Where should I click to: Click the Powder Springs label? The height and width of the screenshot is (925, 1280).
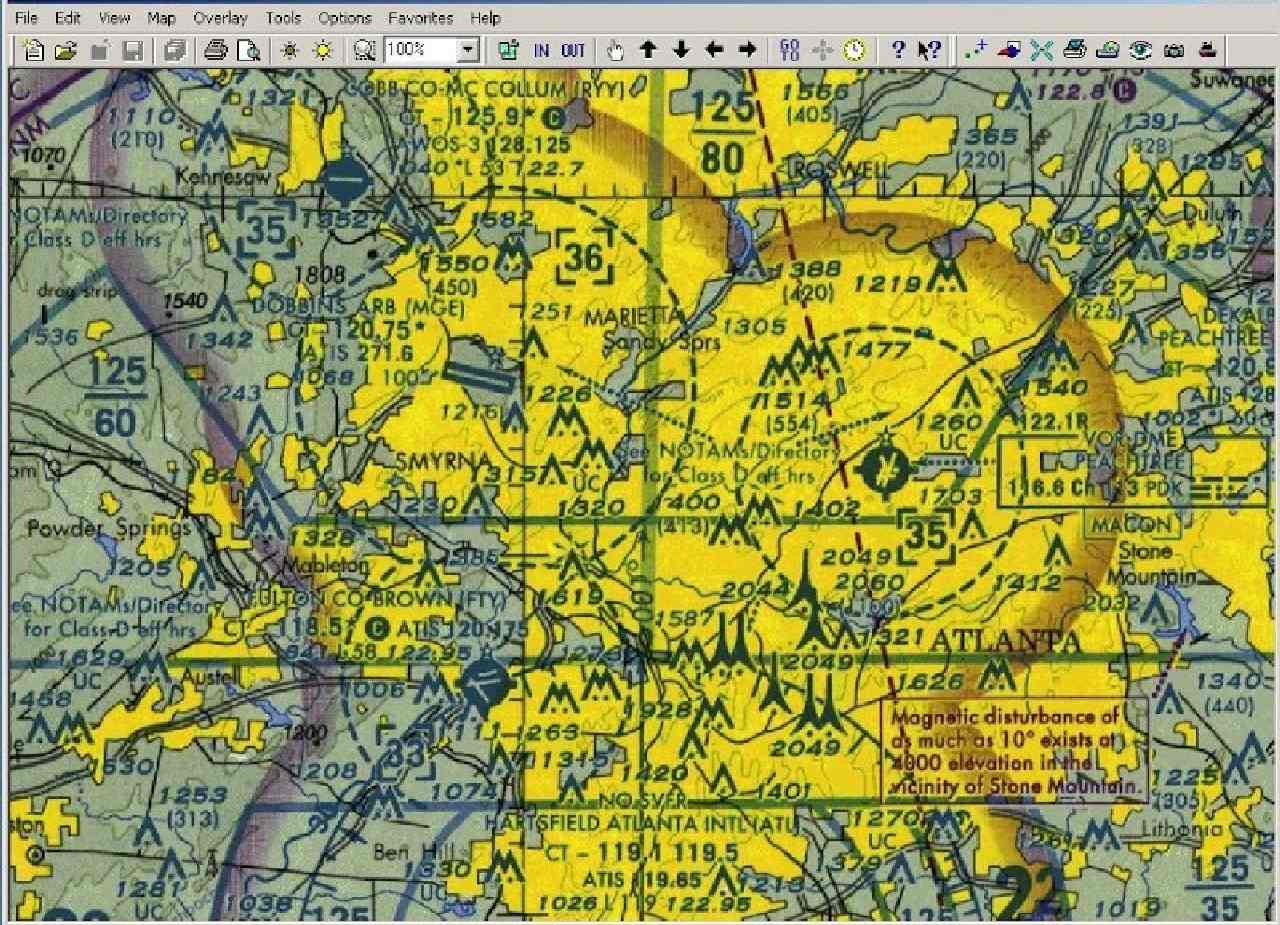pos(108,527)
